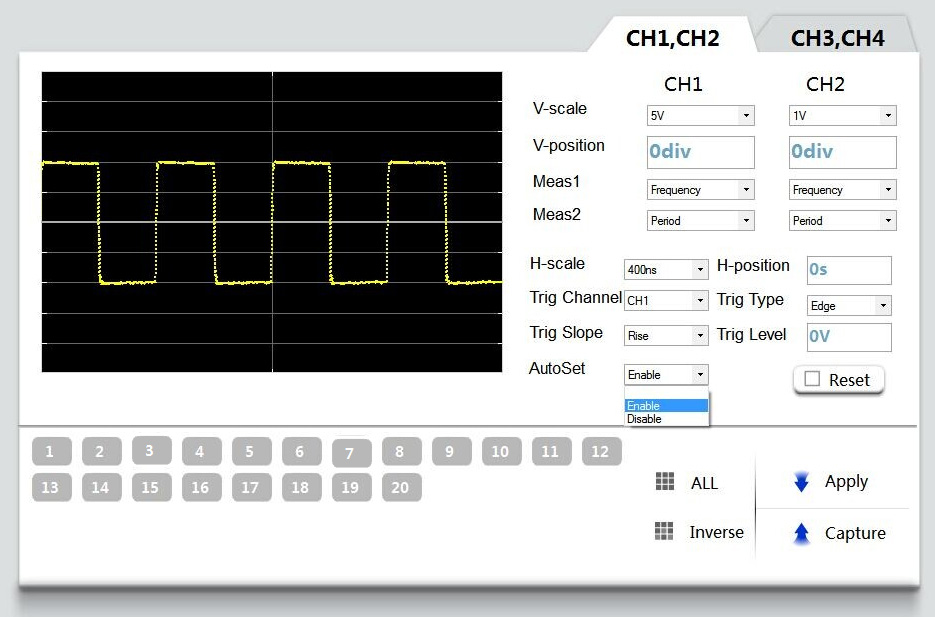Toggle device button 2

click(x=101, y=451)
